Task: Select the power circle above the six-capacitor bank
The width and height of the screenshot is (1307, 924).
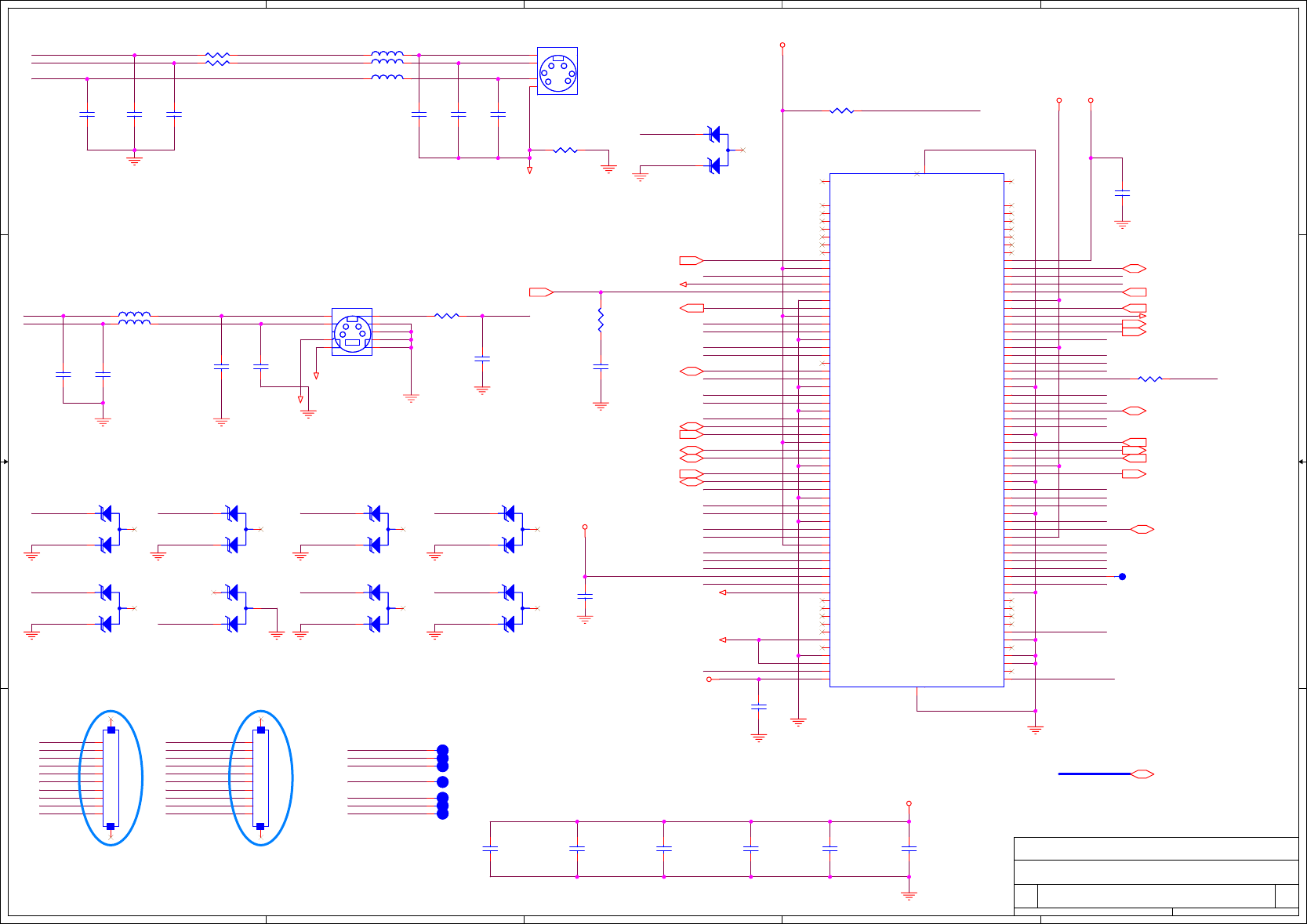Action: [x=909, y=803]
